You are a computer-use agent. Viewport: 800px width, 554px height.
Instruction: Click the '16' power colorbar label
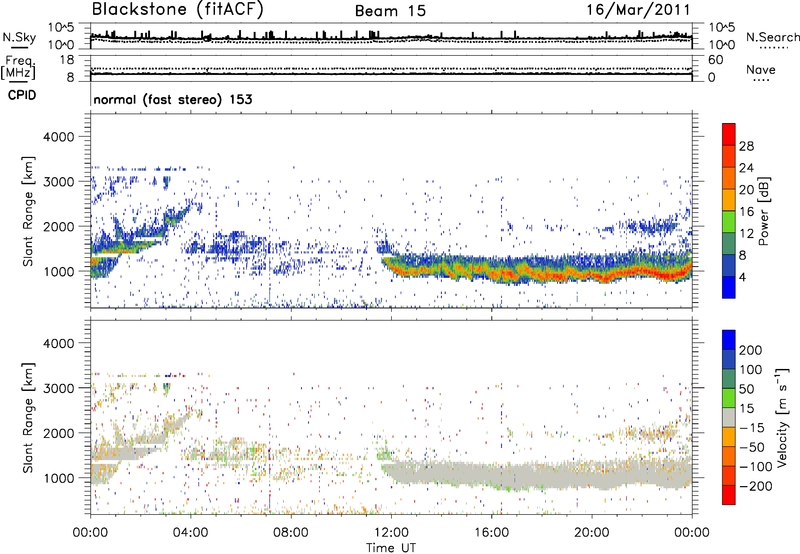[746, 212]
